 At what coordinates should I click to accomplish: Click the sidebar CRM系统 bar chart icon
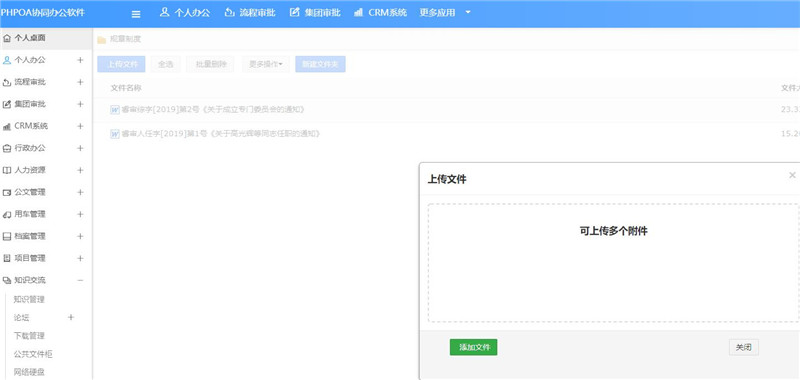(x=7, y=126)
